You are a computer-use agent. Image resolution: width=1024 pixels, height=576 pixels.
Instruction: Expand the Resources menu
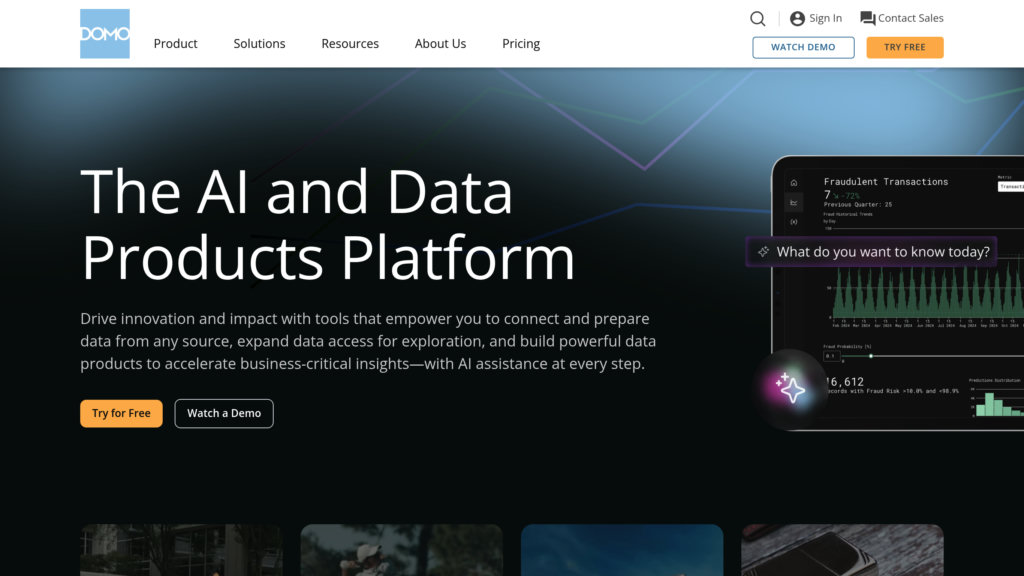click(x=350, y=44)
